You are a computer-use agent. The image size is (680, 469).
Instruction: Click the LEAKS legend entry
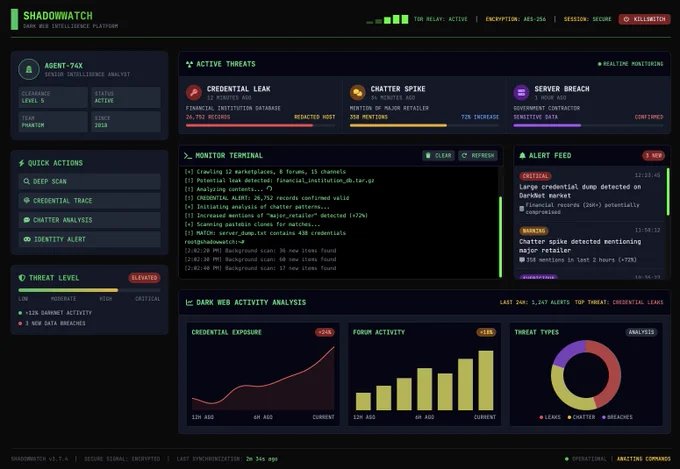pyautogui.click(x=550, y=417)
